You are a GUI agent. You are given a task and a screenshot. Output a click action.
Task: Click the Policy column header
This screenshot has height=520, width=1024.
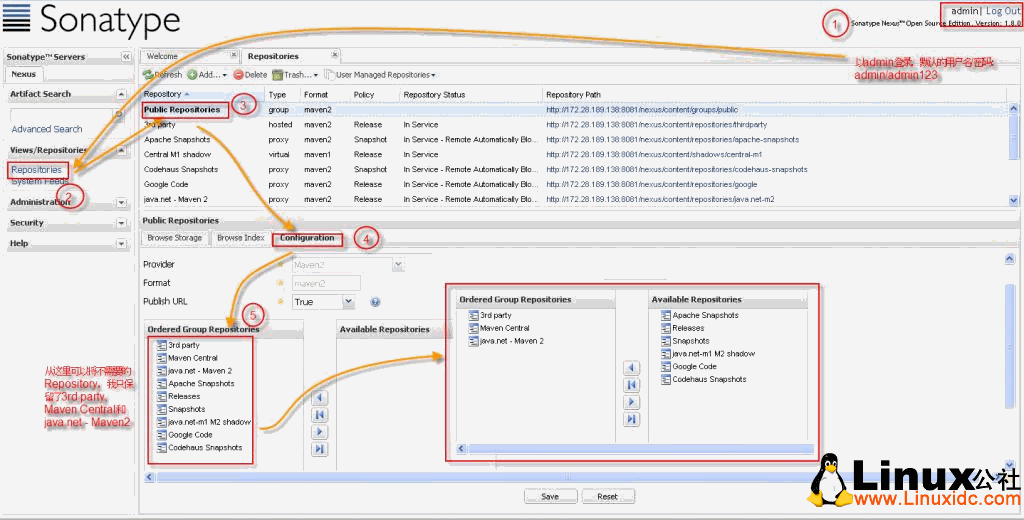click(x=374, y=95)
